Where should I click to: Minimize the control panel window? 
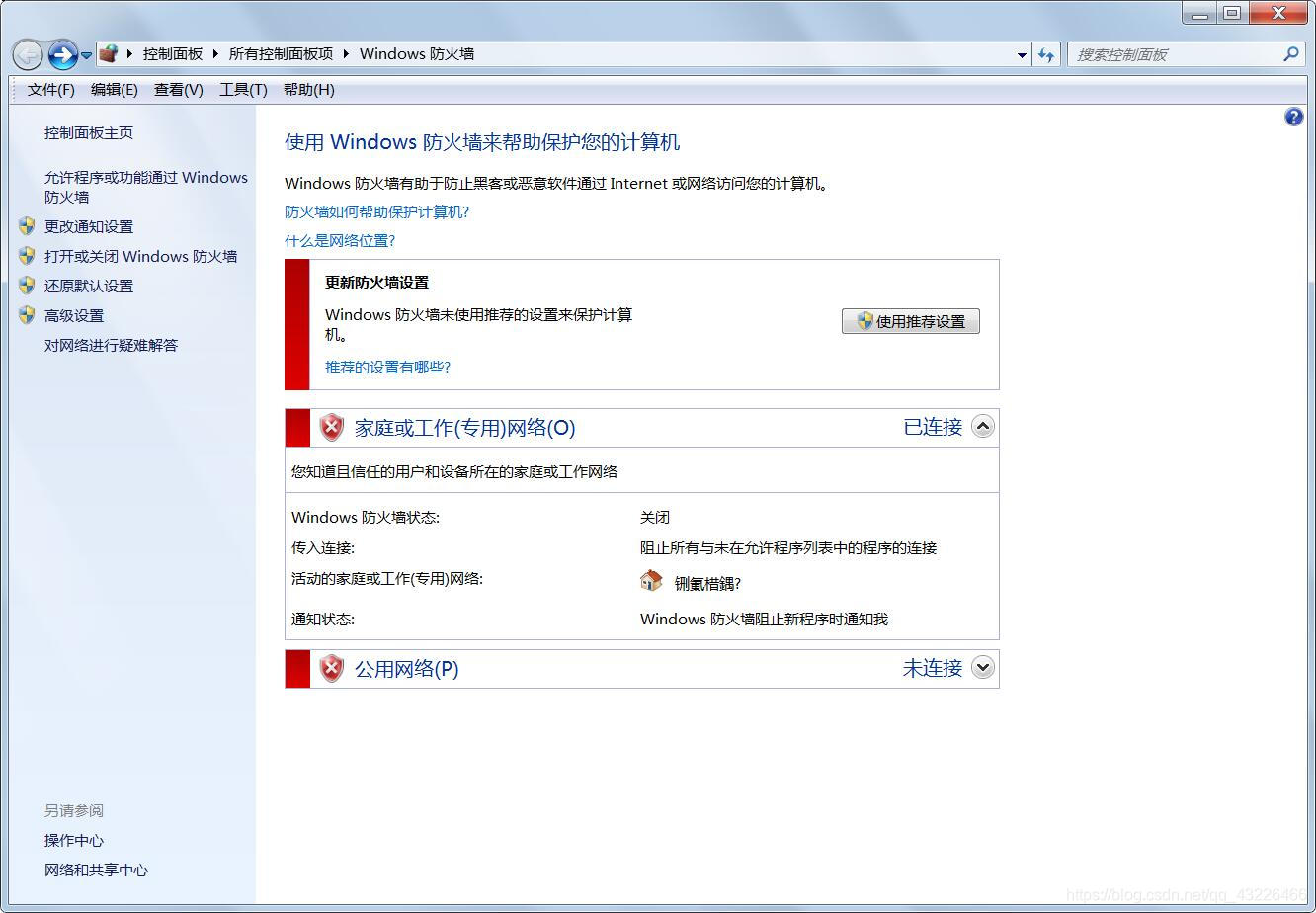[x=1199, y=13]
